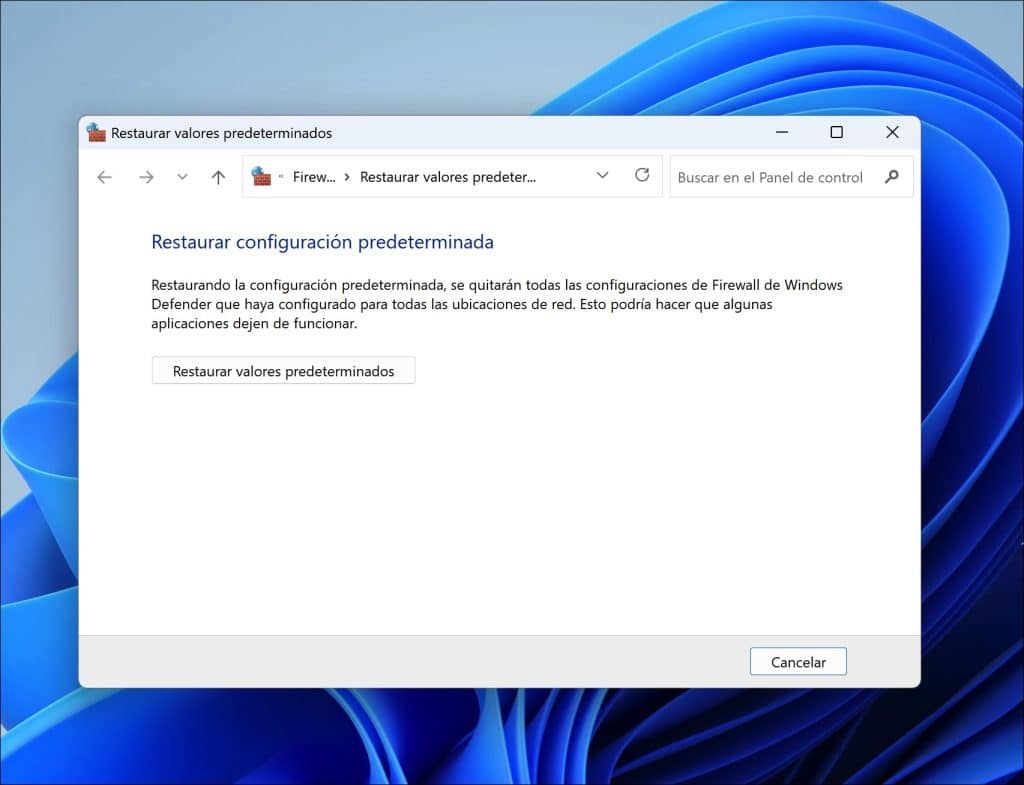Click the search magnifier icon
1024x785 pixels.
click(x=891, y=176)
